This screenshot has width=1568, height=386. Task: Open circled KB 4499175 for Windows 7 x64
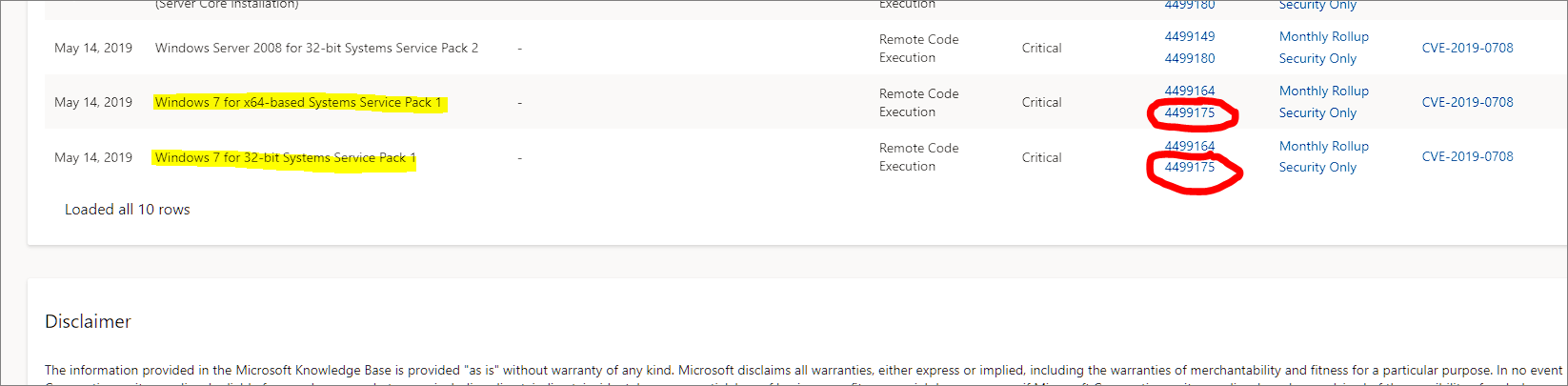(x=1189, y=113)
